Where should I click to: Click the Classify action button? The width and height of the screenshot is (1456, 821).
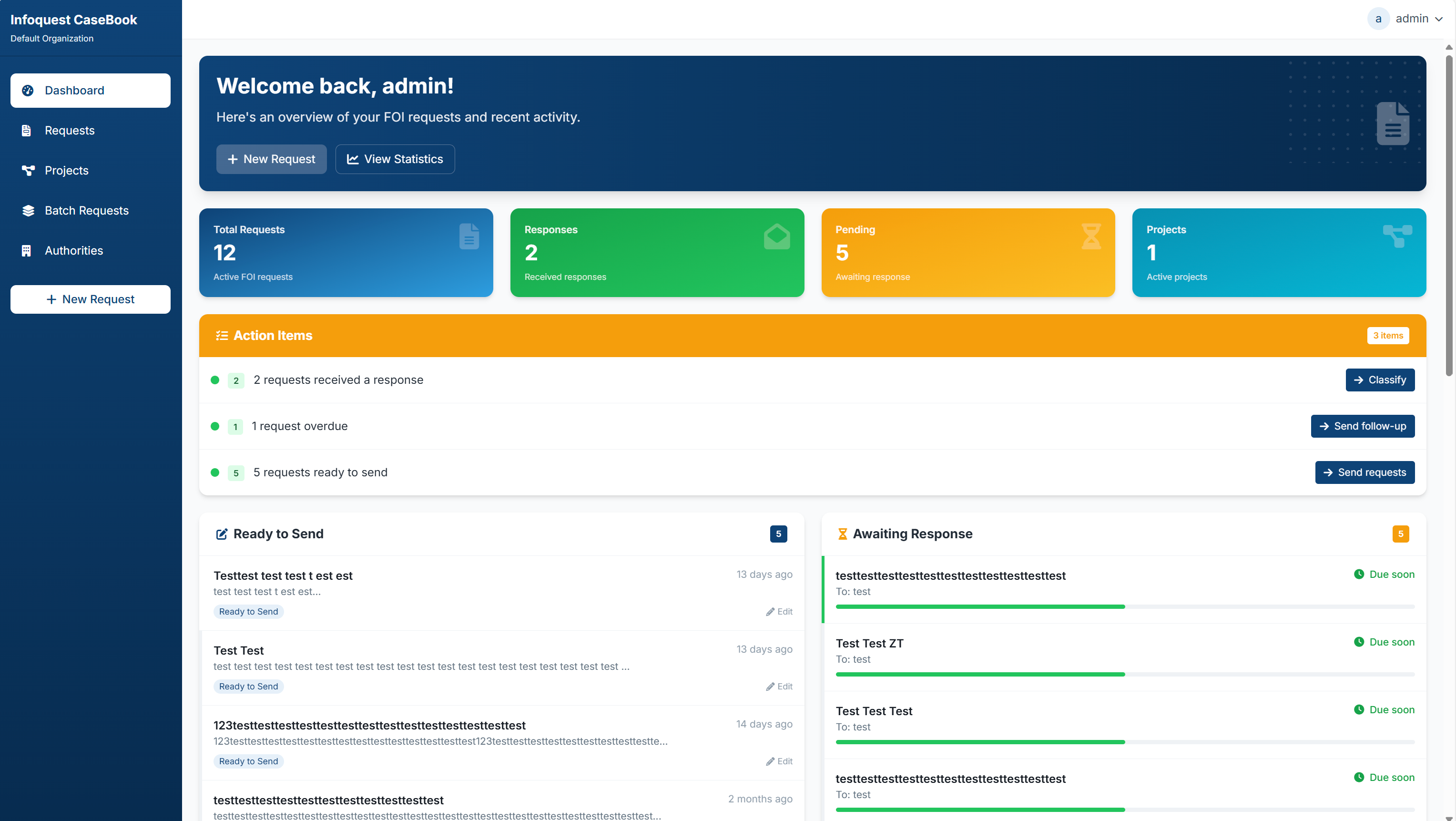point(1380,380)
